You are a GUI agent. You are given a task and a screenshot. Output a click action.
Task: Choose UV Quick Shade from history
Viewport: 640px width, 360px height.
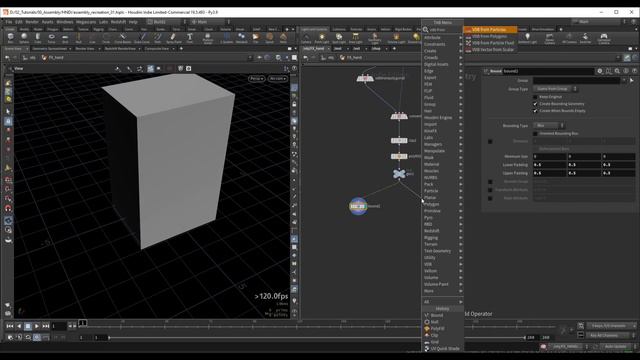pyautogui.click(x=442, y=349)
